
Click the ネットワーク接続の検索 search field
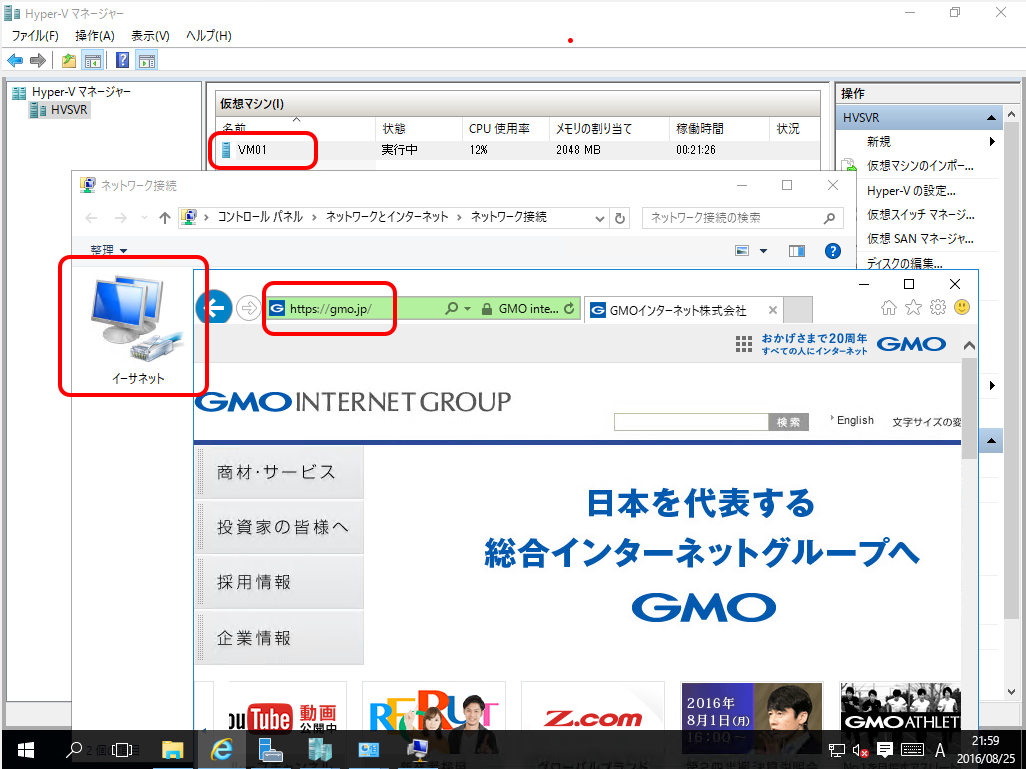coord(743,218)
